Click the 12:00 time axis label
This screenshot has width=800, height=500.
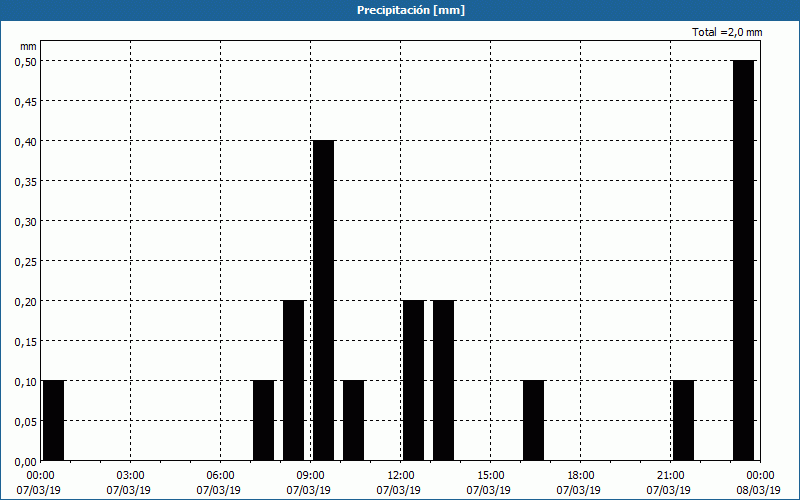pyautogui.click(x=401, y=476)
